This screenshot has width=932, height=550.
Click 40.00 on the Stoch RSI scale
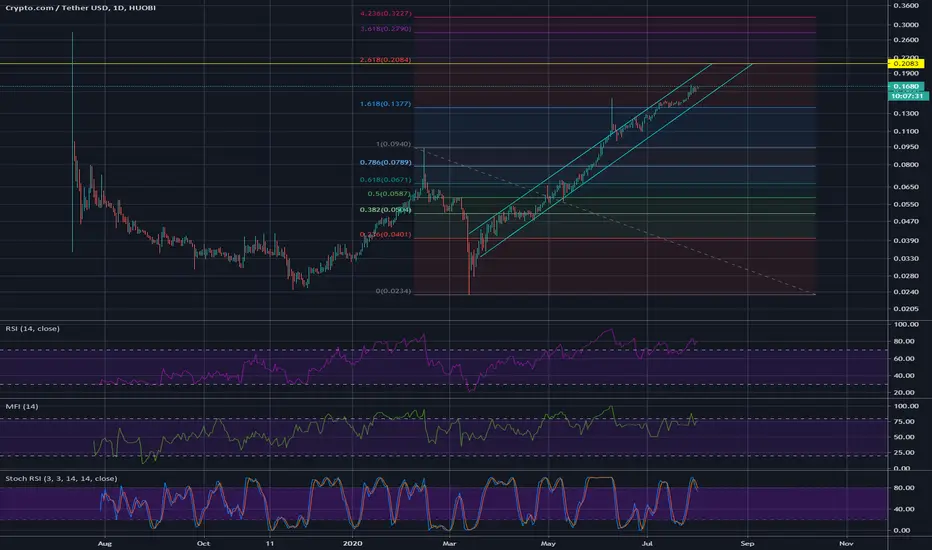(903, 509)
